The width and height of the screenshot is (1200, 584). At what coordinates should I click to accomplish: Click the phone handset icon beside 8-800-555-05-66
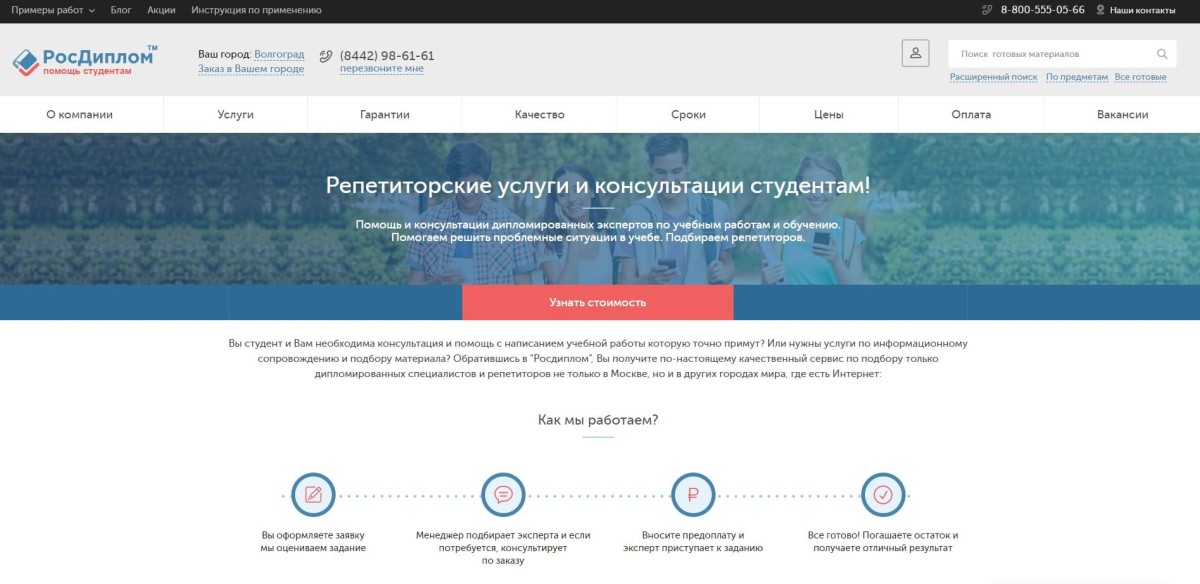989,10
